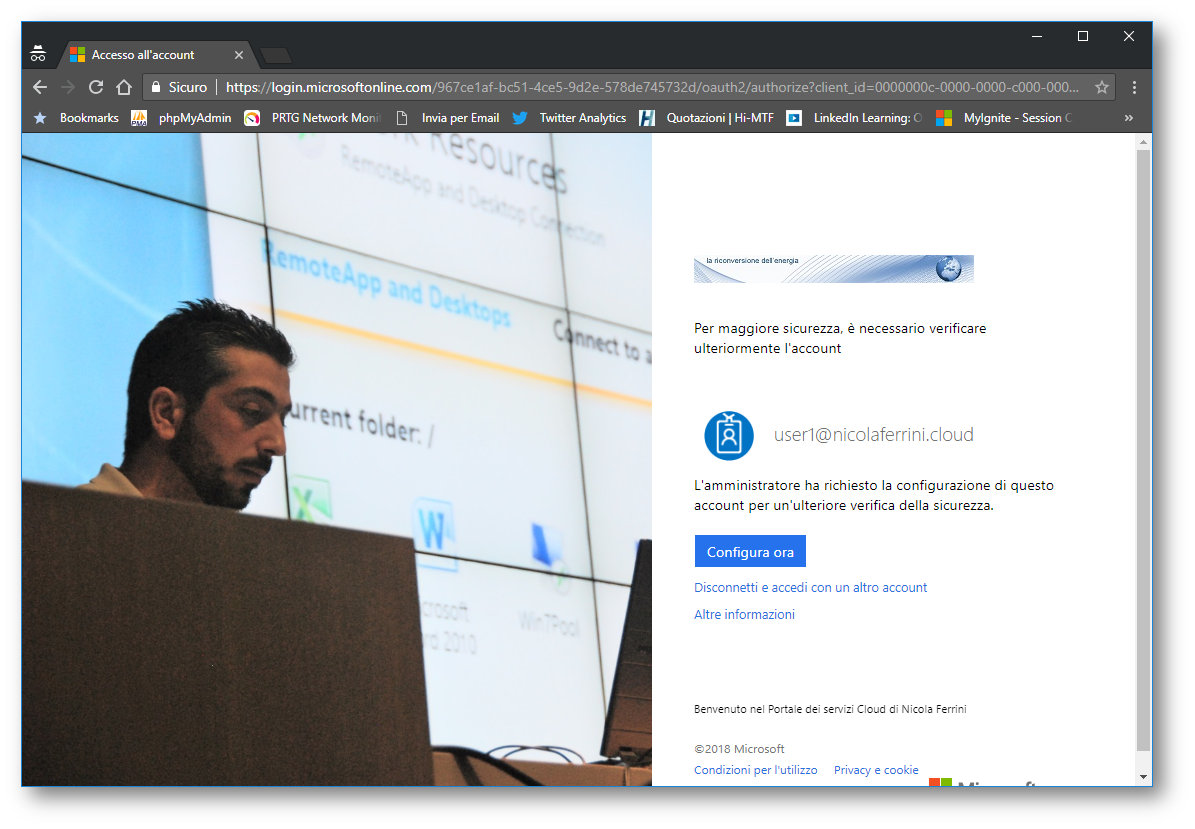Open the MyIgnite - Session bookmark
This screenshot has height=829, width=1195.
1004,117
